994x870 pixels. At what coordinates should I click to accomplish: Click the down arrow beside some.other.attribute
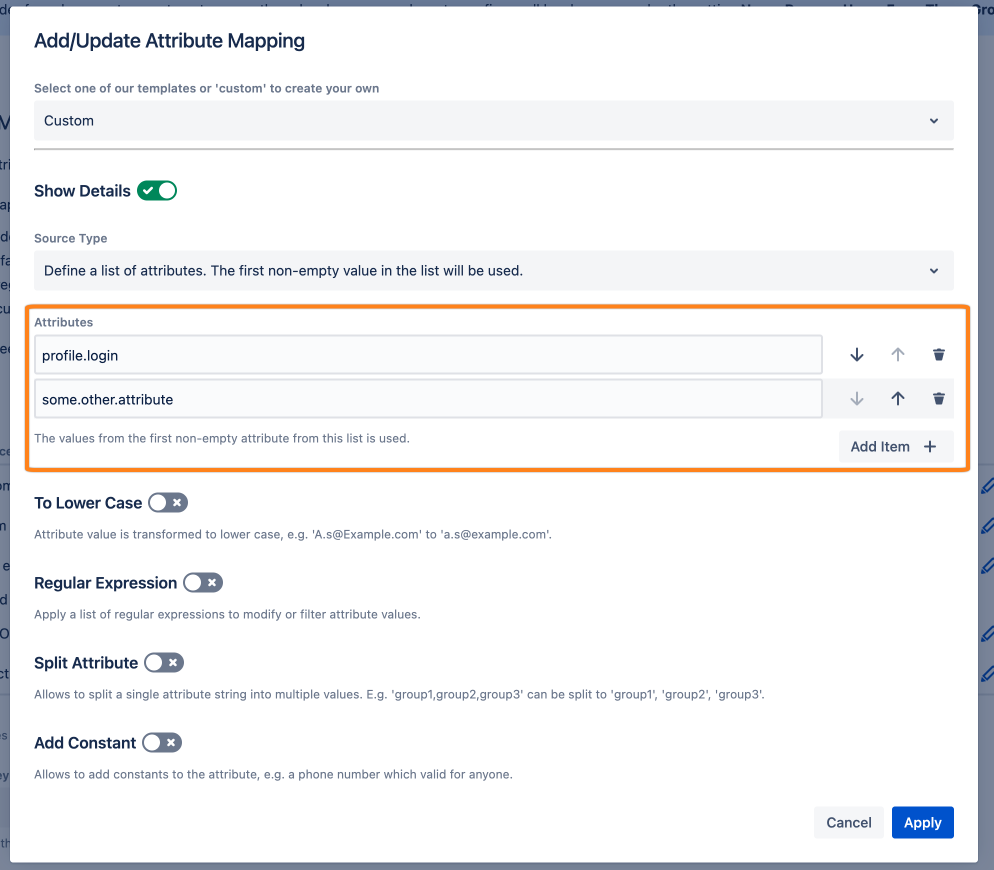click(857, 399)
